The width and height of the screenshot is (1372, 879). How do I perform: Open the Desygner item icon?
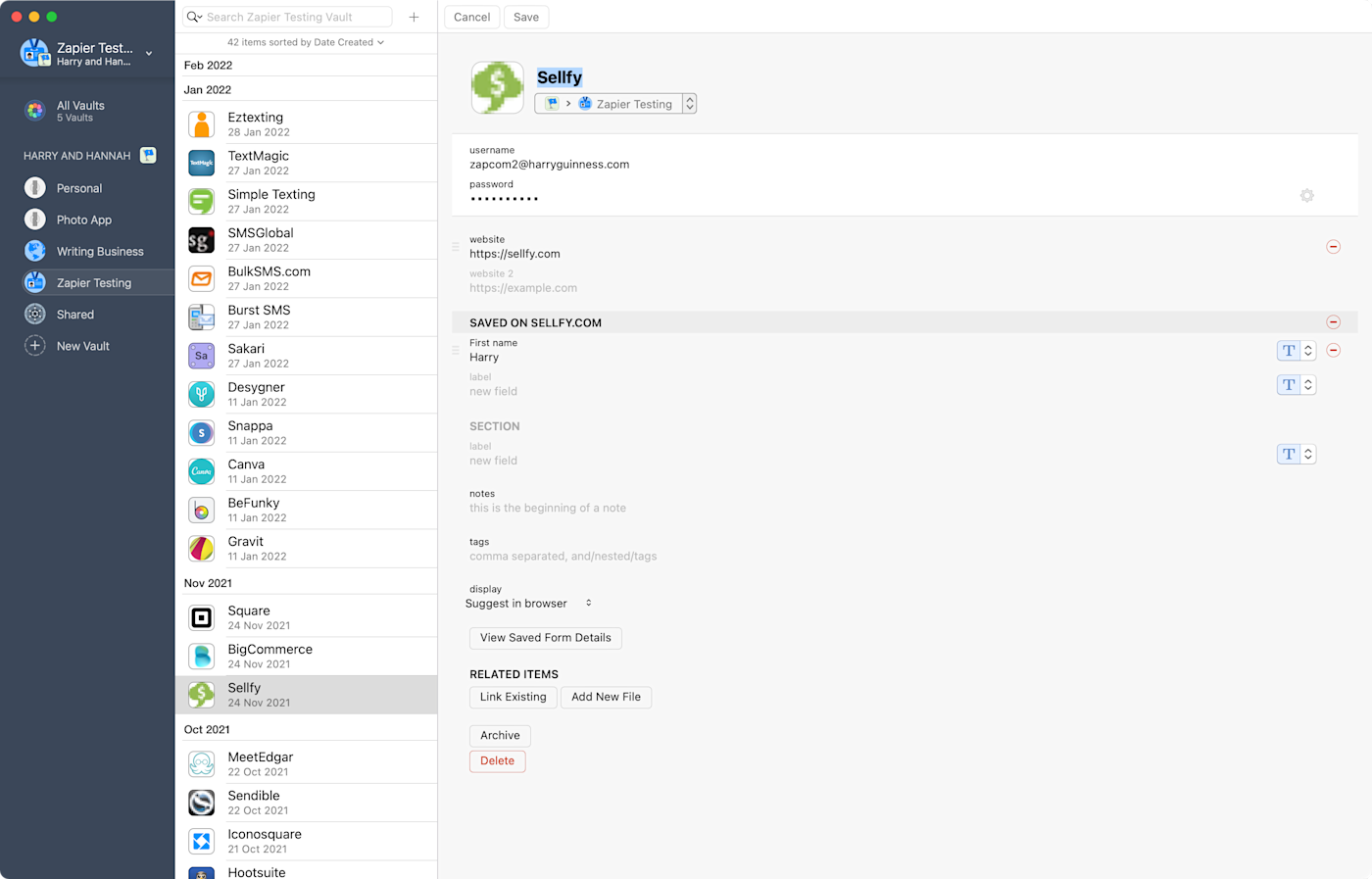(201, 394)
